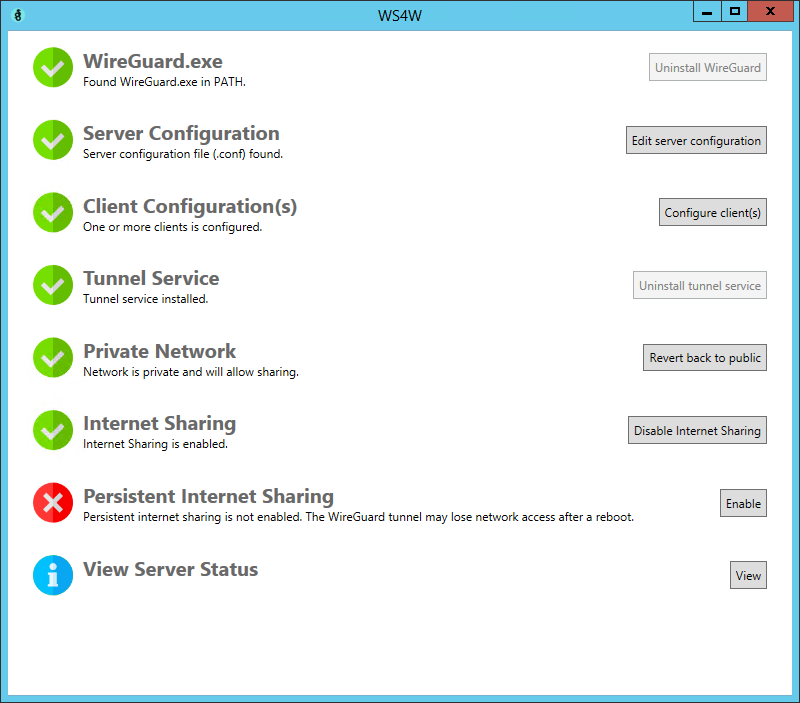
Task: Click the persistent sharing not enabled warning text
Action: (358, 517)
